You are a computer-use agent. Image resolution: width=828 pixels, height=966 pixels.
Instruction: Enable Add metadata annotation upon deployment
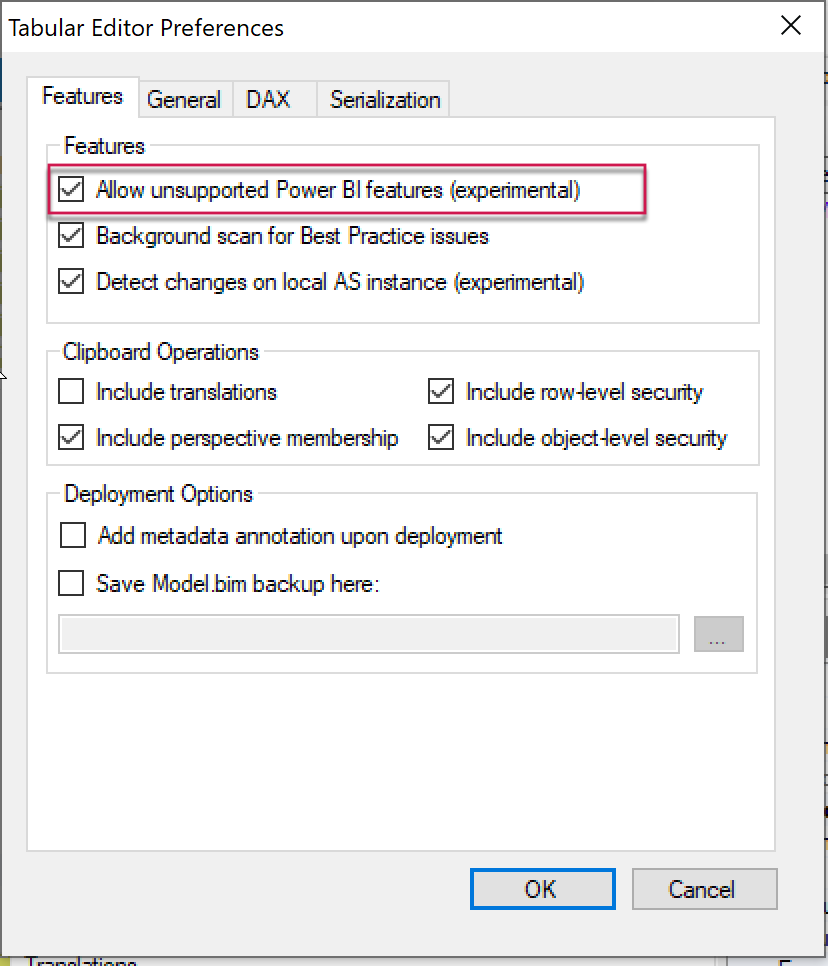click(73, 535)
